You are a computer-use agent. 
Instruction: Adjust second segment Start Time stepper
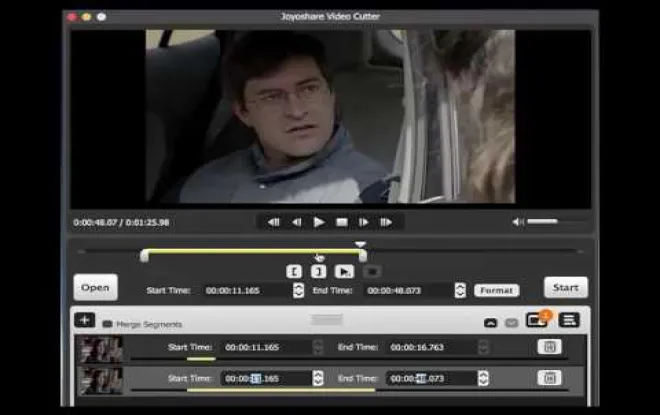click(x=318, y=378)
